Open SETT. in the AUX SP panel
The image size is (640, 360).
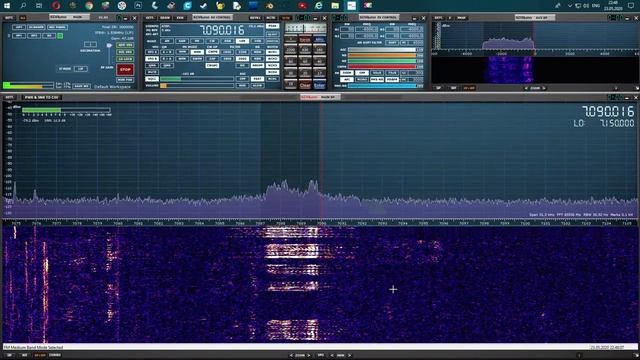(x=438, y=18)
